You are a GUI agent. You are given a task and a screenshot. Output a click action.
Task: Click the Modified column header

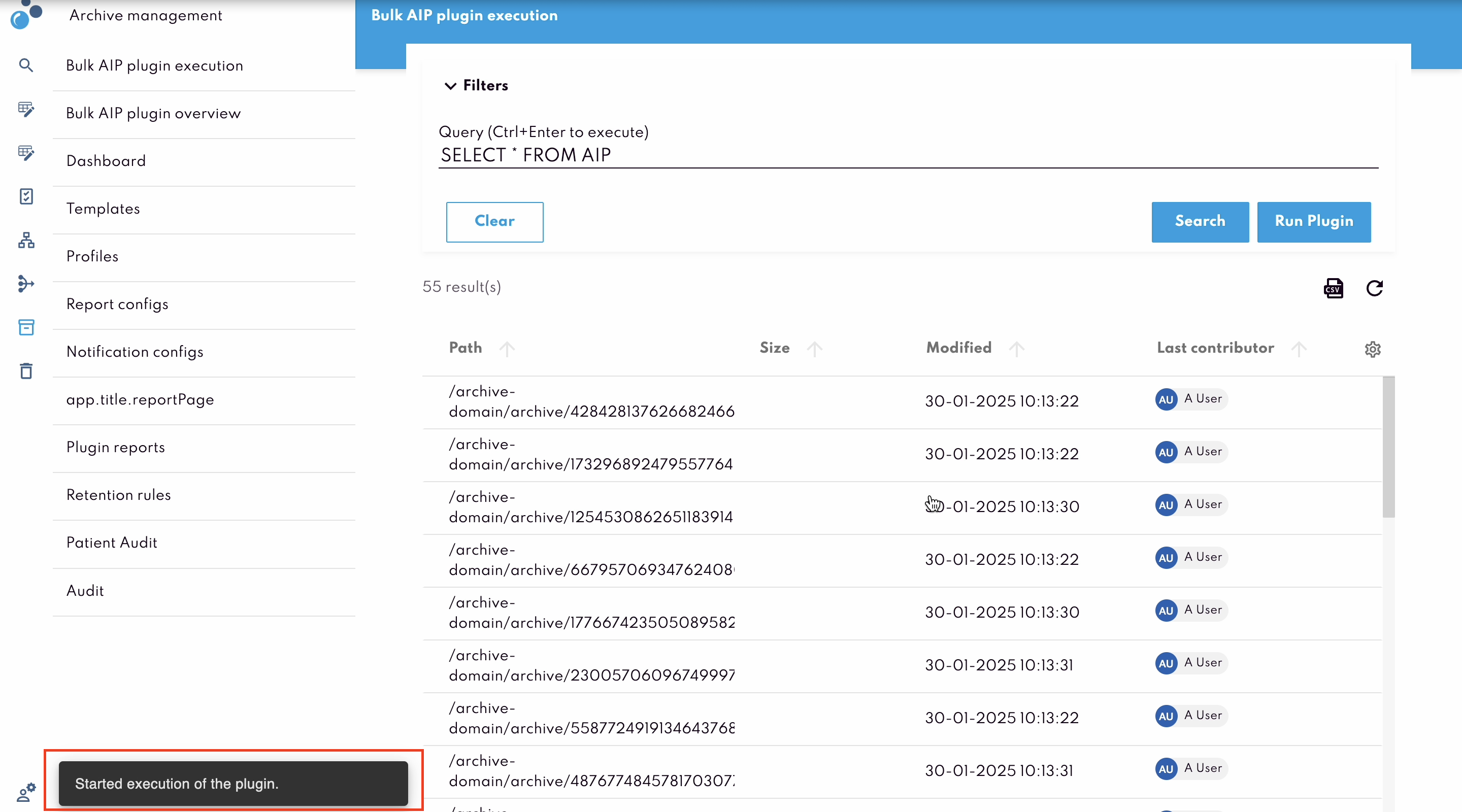coord(958,348)
